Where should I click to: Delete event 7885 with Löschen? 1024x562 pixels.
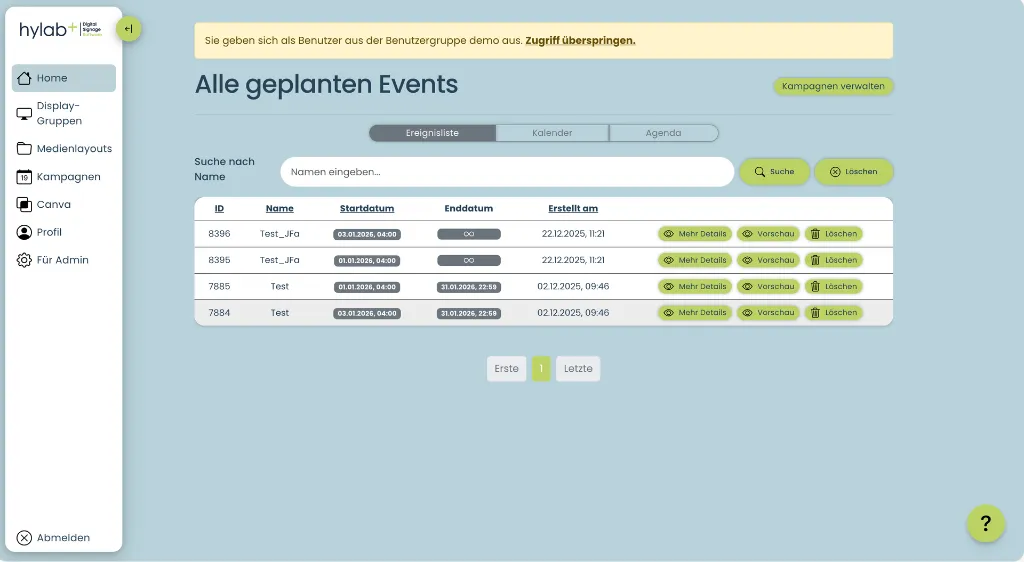coord(834,287)
